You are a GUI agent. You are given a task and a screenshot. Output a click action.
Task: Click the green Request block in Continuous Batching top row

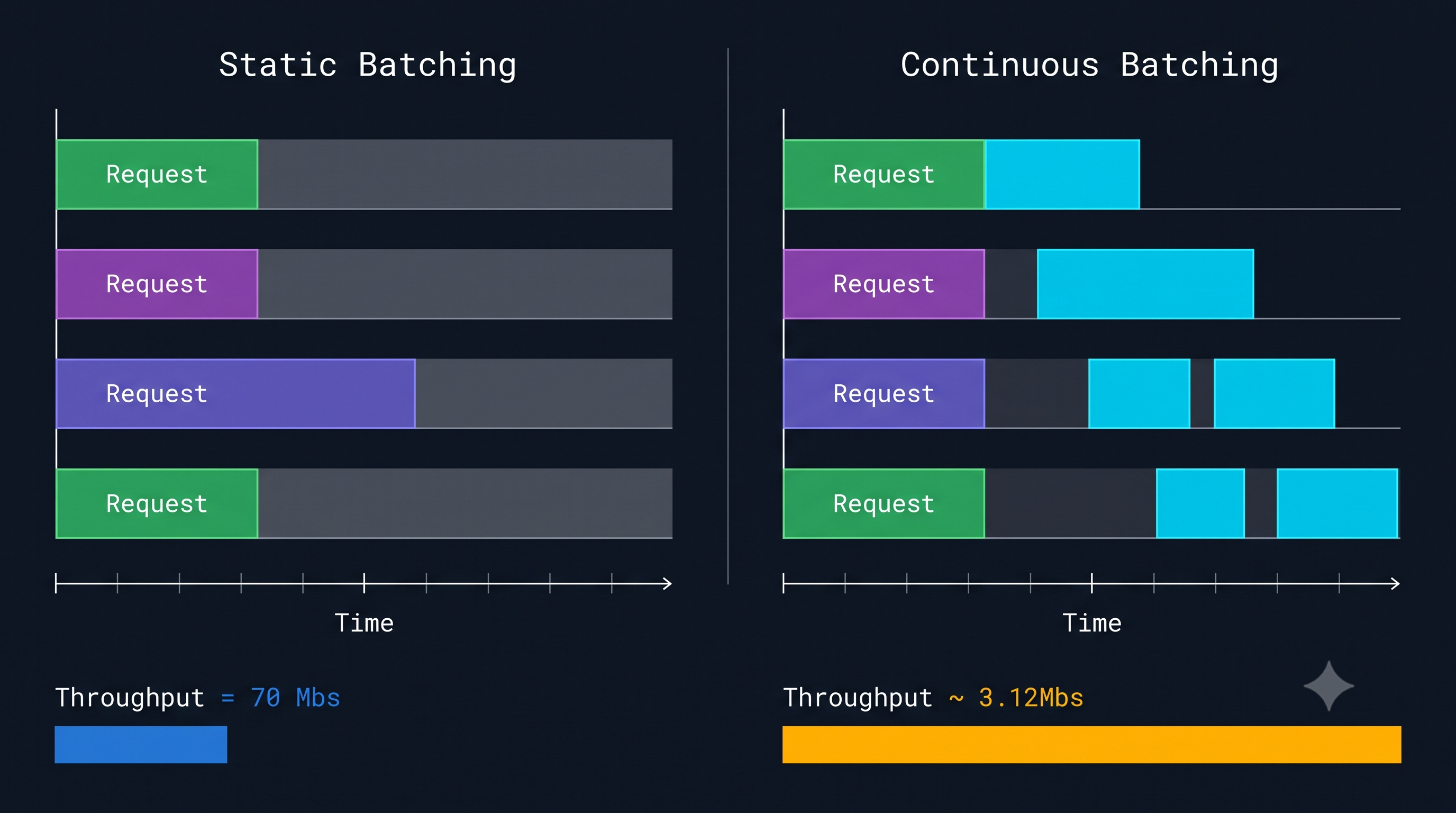(x=884, y=174)
